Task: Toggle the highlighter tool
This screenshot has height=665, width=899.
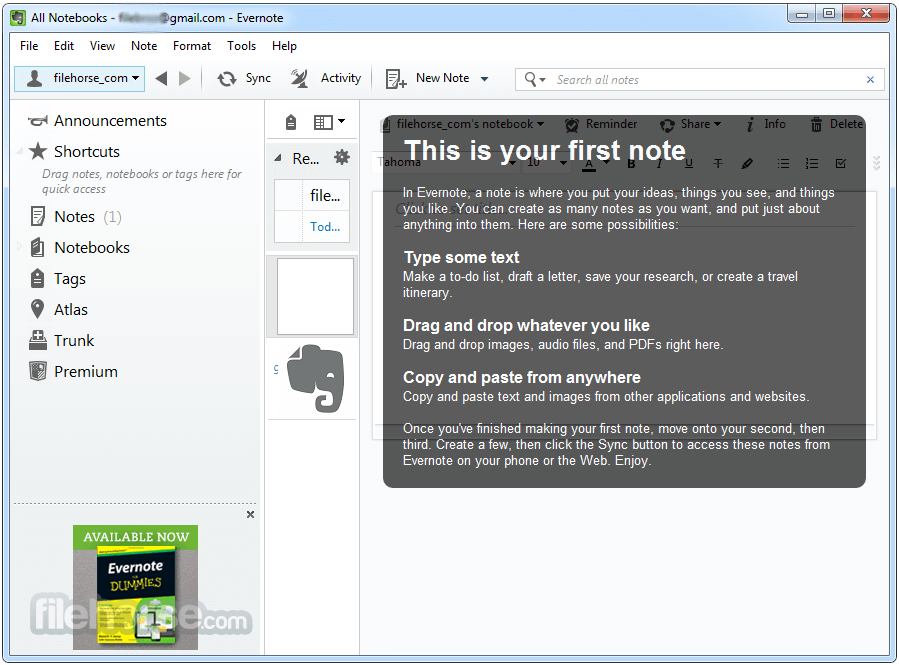Action: [x=747, y=164]
